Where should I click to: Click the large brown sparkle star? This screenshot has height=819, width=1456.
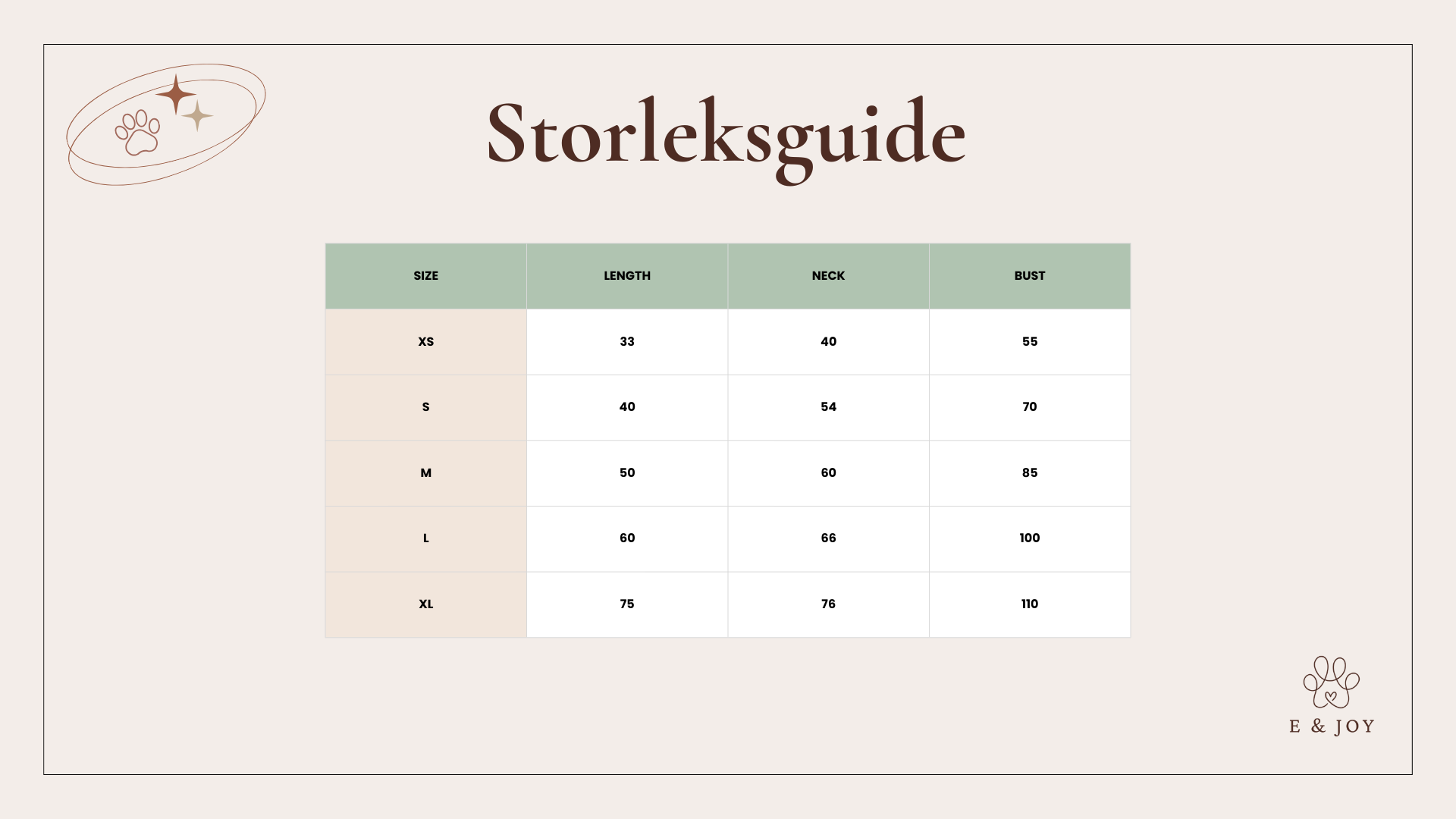point(176,94)
